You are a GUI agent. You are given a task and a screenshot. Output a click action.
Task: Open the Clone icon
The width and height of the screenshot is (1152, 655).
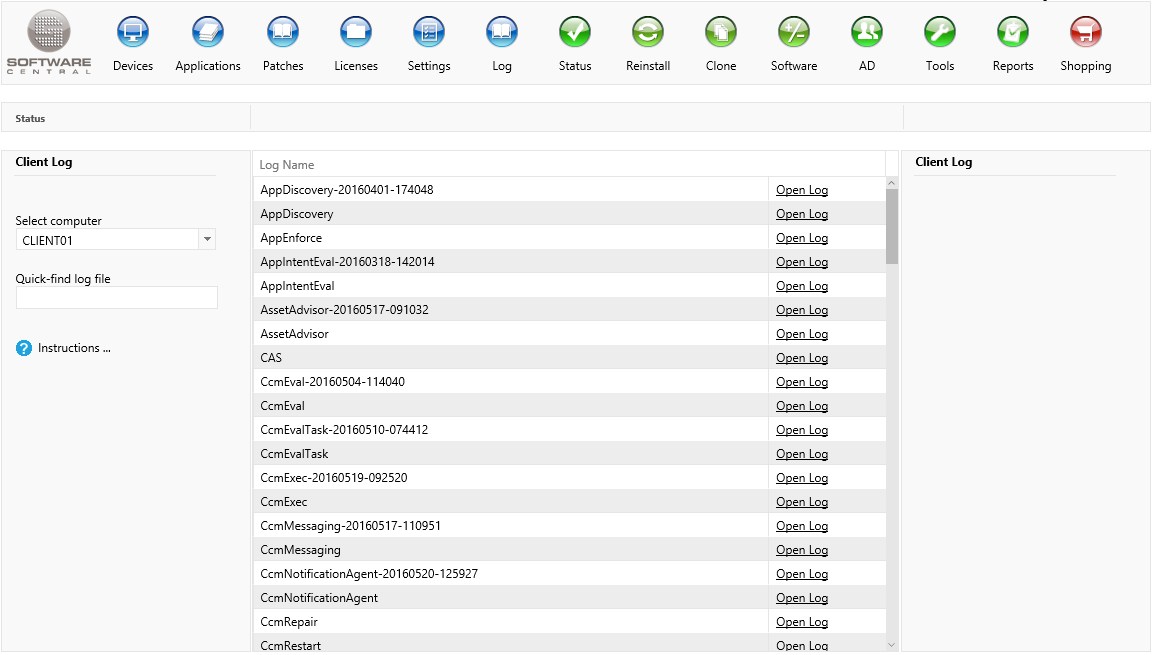coord(721,33)
